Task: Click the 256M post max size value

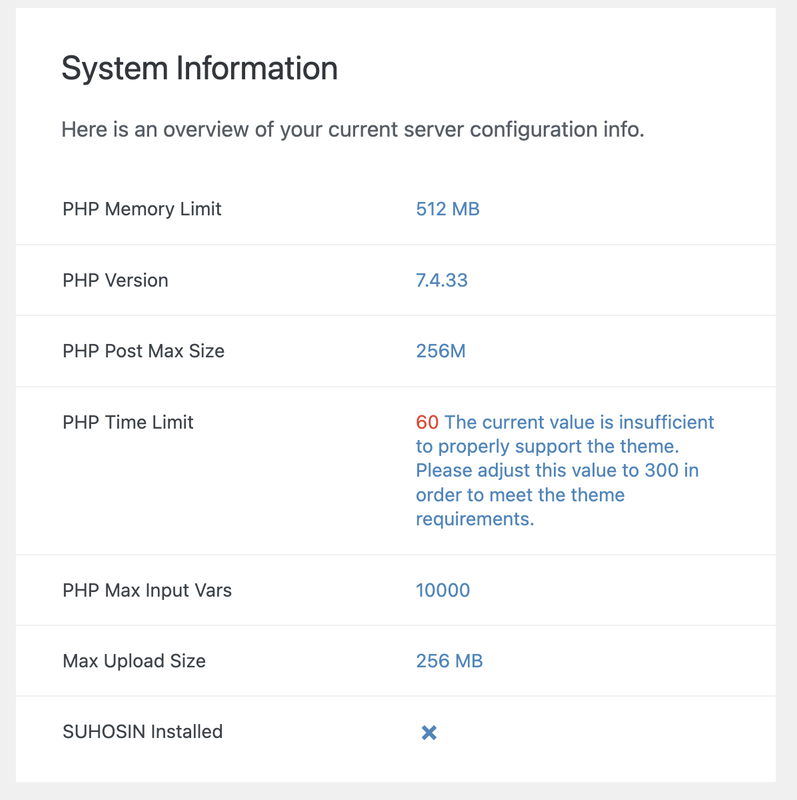Action: point(440,351)
